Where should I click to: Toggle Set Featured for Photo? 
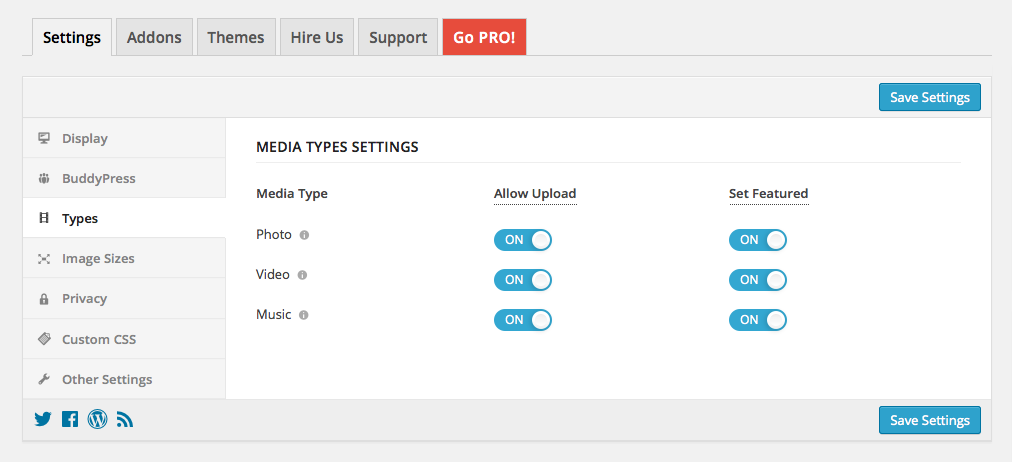(x=757, y=240)
